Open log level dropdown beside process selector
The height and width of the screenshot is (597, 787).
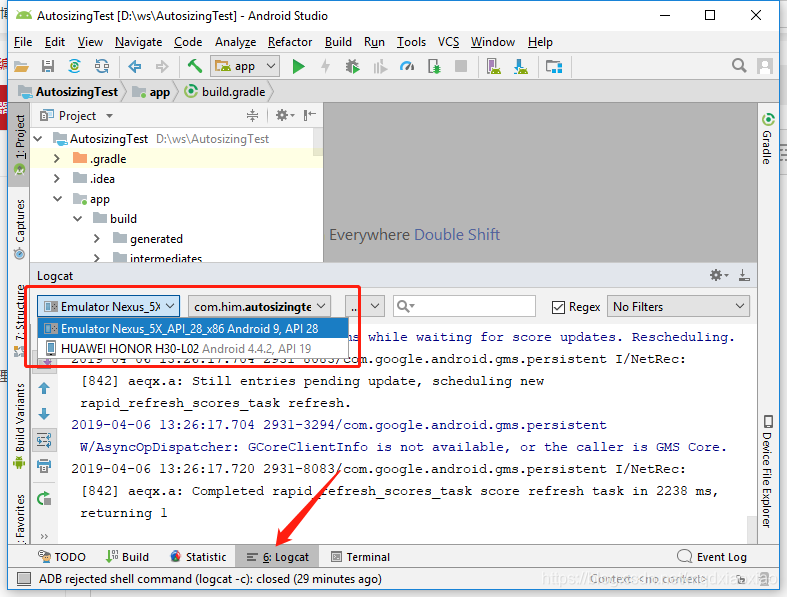coord(364,306)
